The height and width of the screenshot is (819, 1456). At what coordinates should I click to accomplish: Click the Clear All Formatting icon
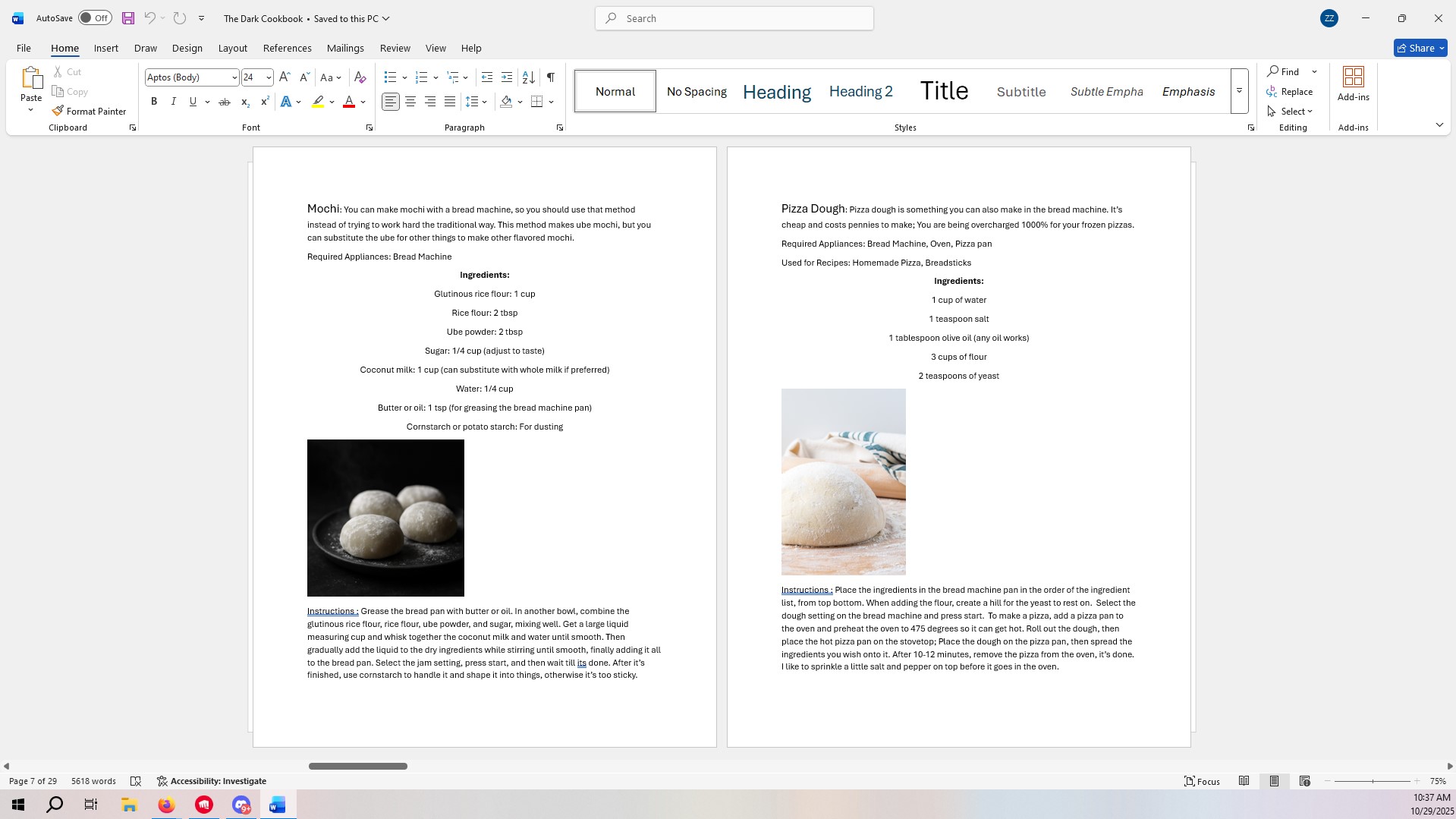[x=360, y=77]
